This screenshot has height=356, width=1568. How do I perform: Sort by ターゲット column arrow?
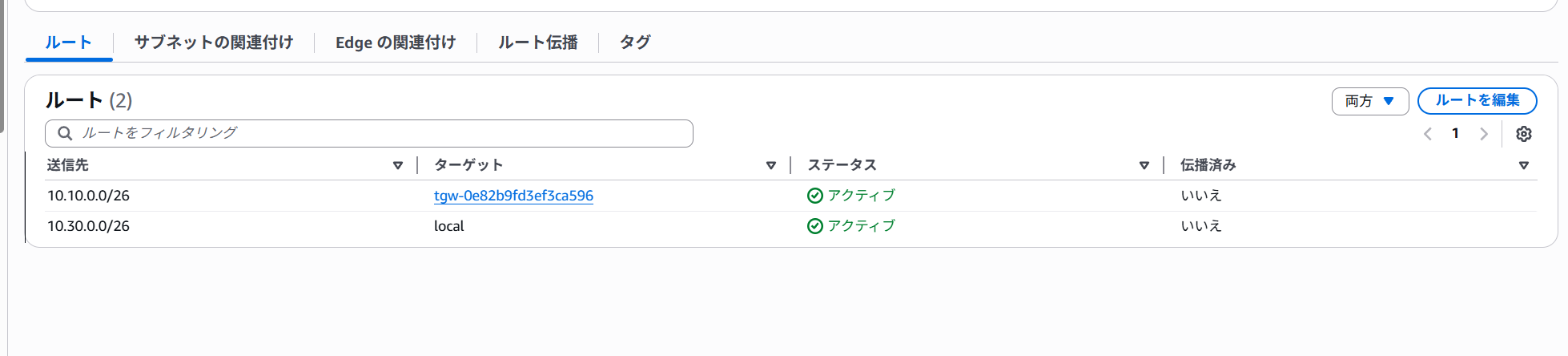[x=771, y=165]
